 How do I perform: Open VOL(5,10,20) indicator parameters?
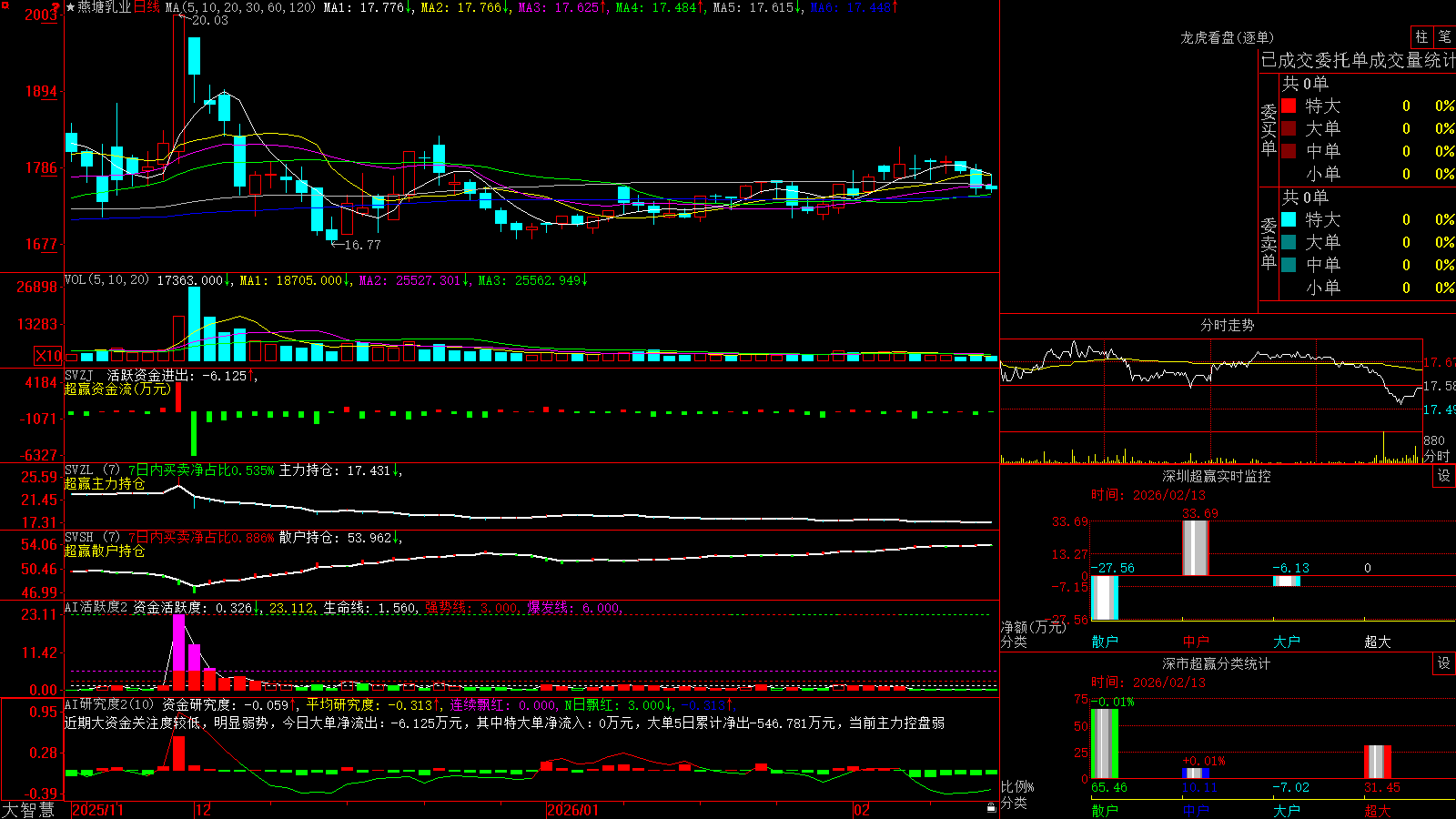coord(107,280)
